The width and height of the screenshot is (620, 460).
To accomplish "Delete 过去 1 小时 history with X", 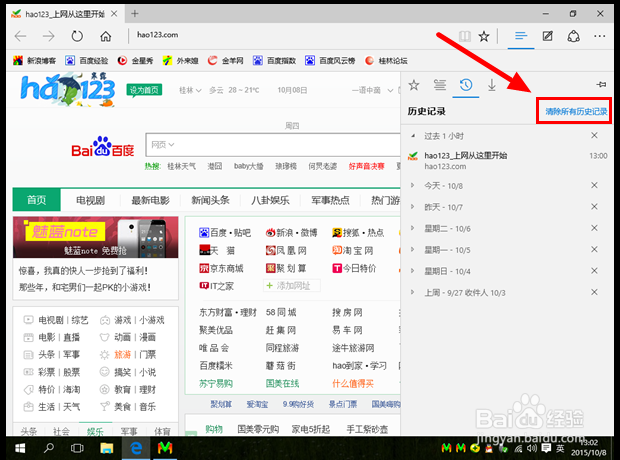I will click(x=594, y=135).
